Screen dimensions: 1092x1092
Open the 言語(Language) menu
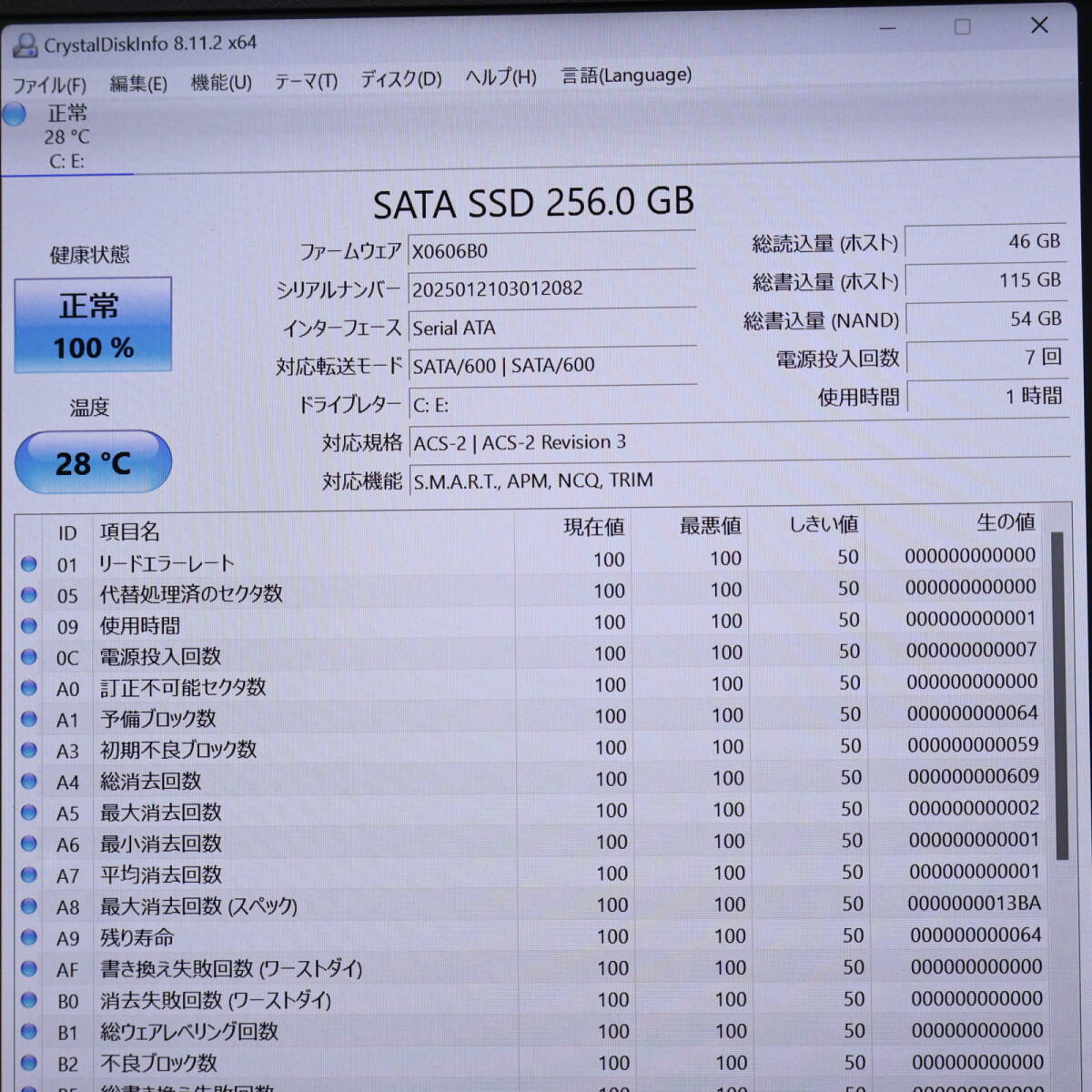coord(626,76)
